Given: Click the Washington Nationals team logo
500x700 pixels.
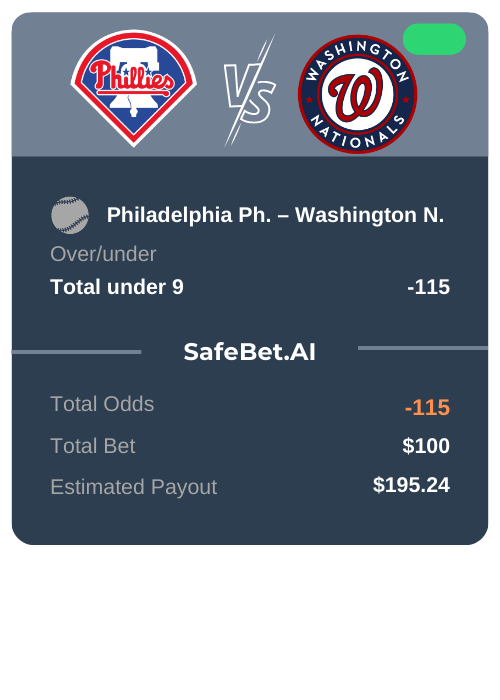Looking at the screenshot, I should (x=358, y=94).
